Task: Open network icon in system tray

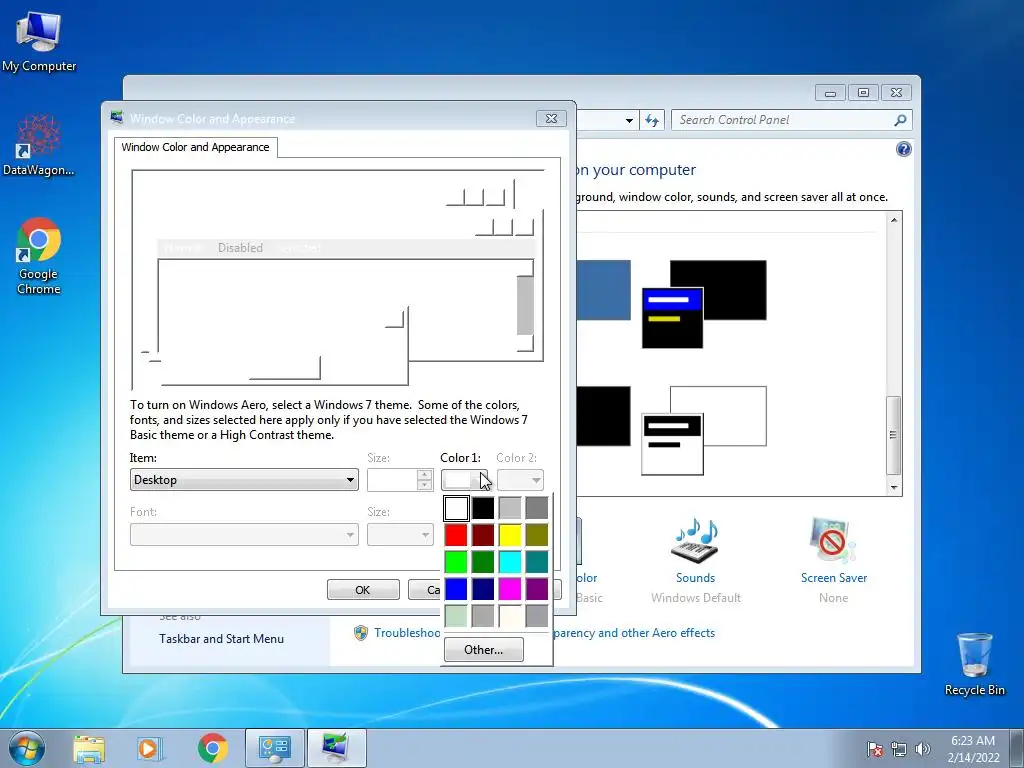Action: click(x=899, y=749)
